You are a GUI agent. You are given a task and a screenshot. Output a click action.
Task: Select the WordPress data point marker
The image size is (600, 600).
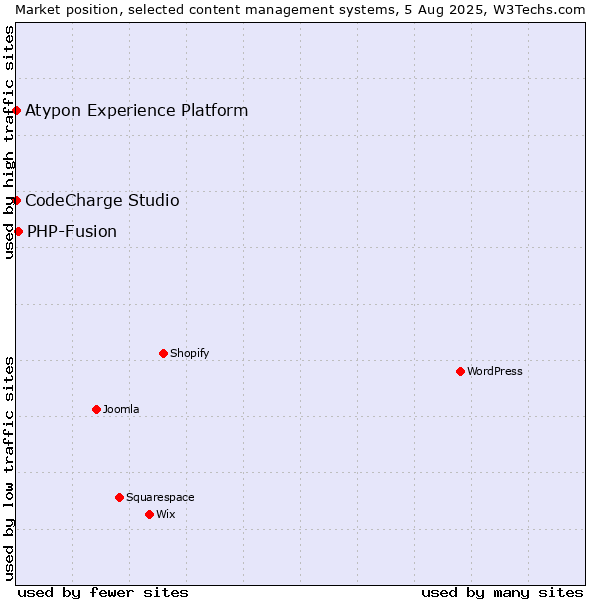click(460, 372)
